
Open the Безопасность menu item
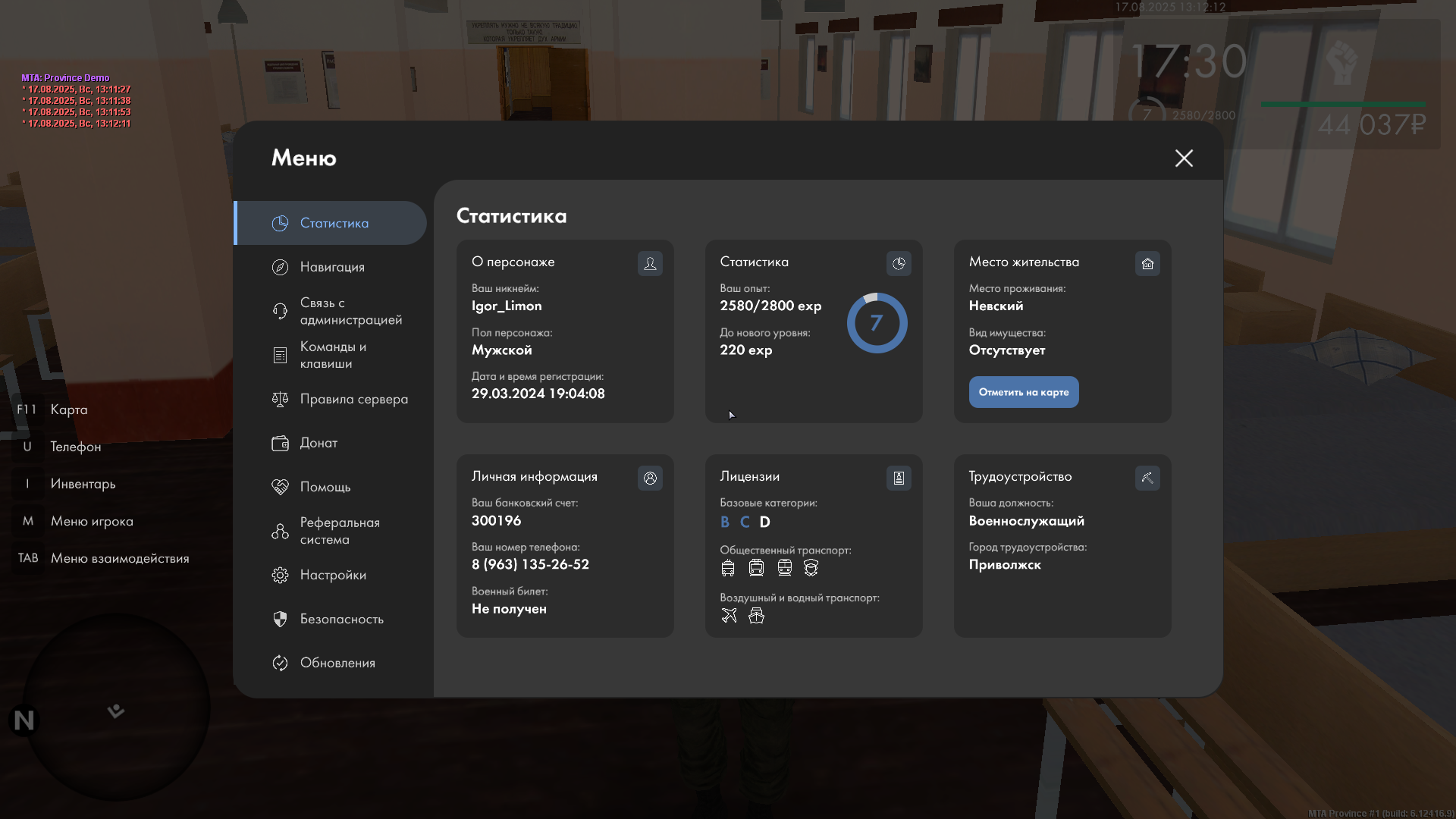[x=341, y=619]
